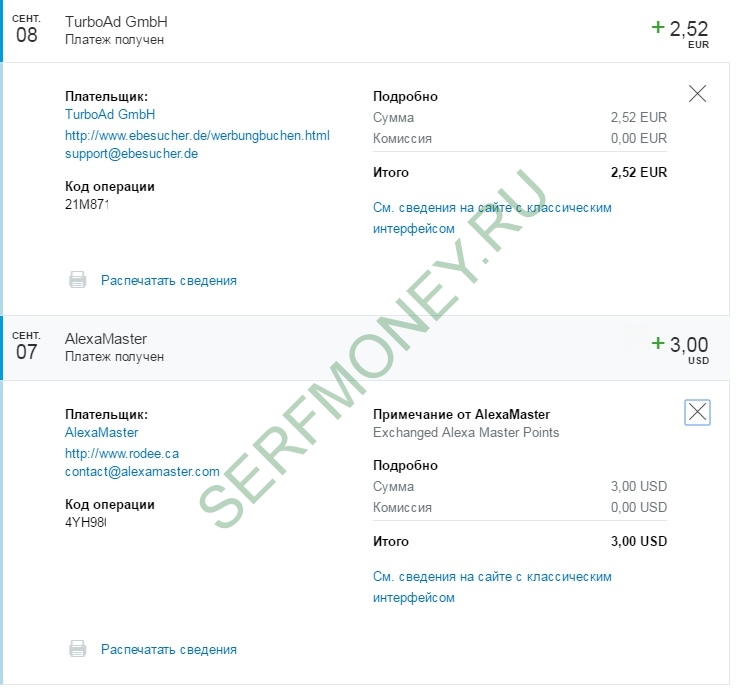Click 'Распечатать сведения' under TurboAd GmbH payment

click(168, 281)
